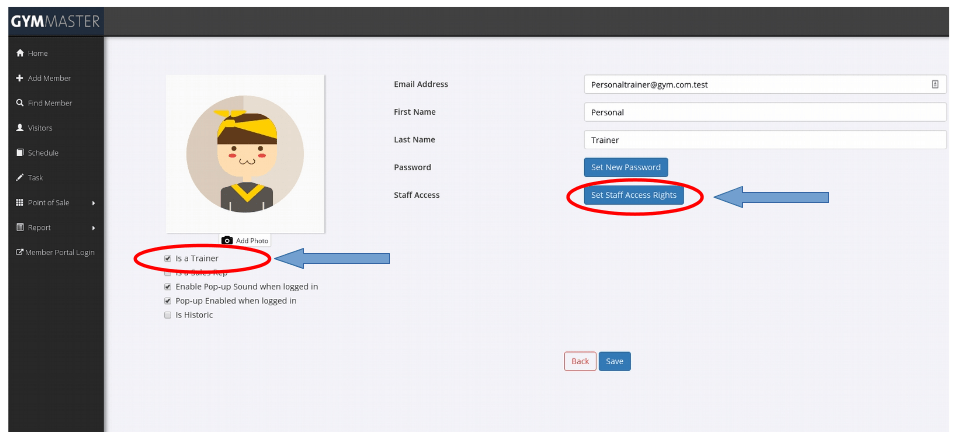
Task: Check the Is Historic checkbox
Action: pos(167,315)
